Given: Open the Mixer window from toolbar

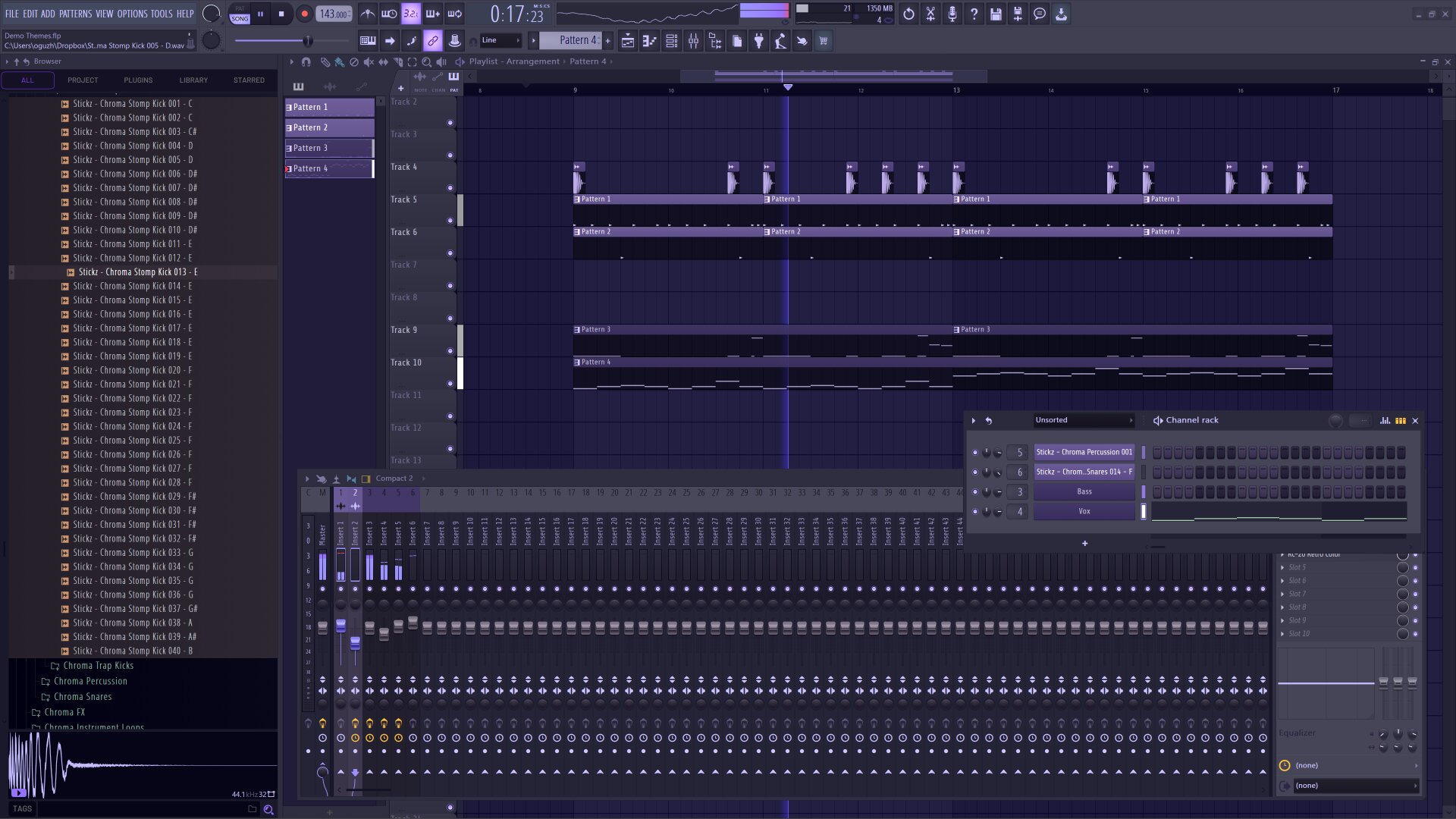Looking at the screenshot, I should point(693,41).
